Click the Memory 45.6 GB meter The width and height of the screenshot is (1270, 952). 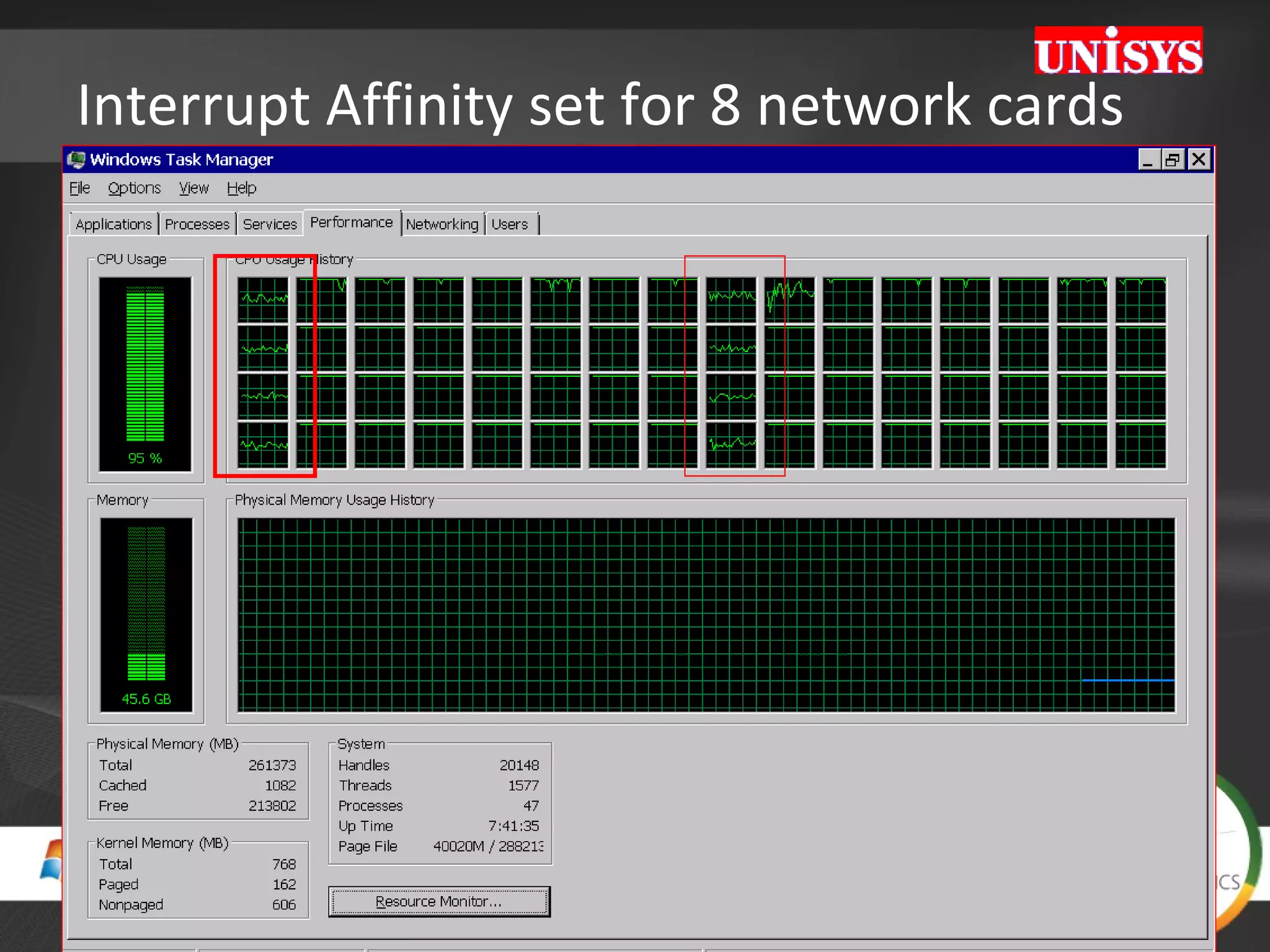point(146,615)
